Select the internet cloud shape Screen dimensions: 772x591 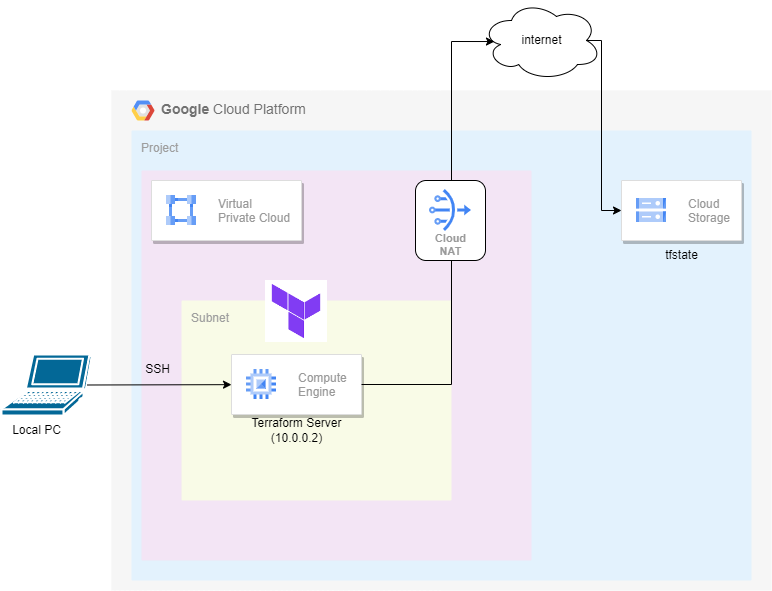point(543,42)
